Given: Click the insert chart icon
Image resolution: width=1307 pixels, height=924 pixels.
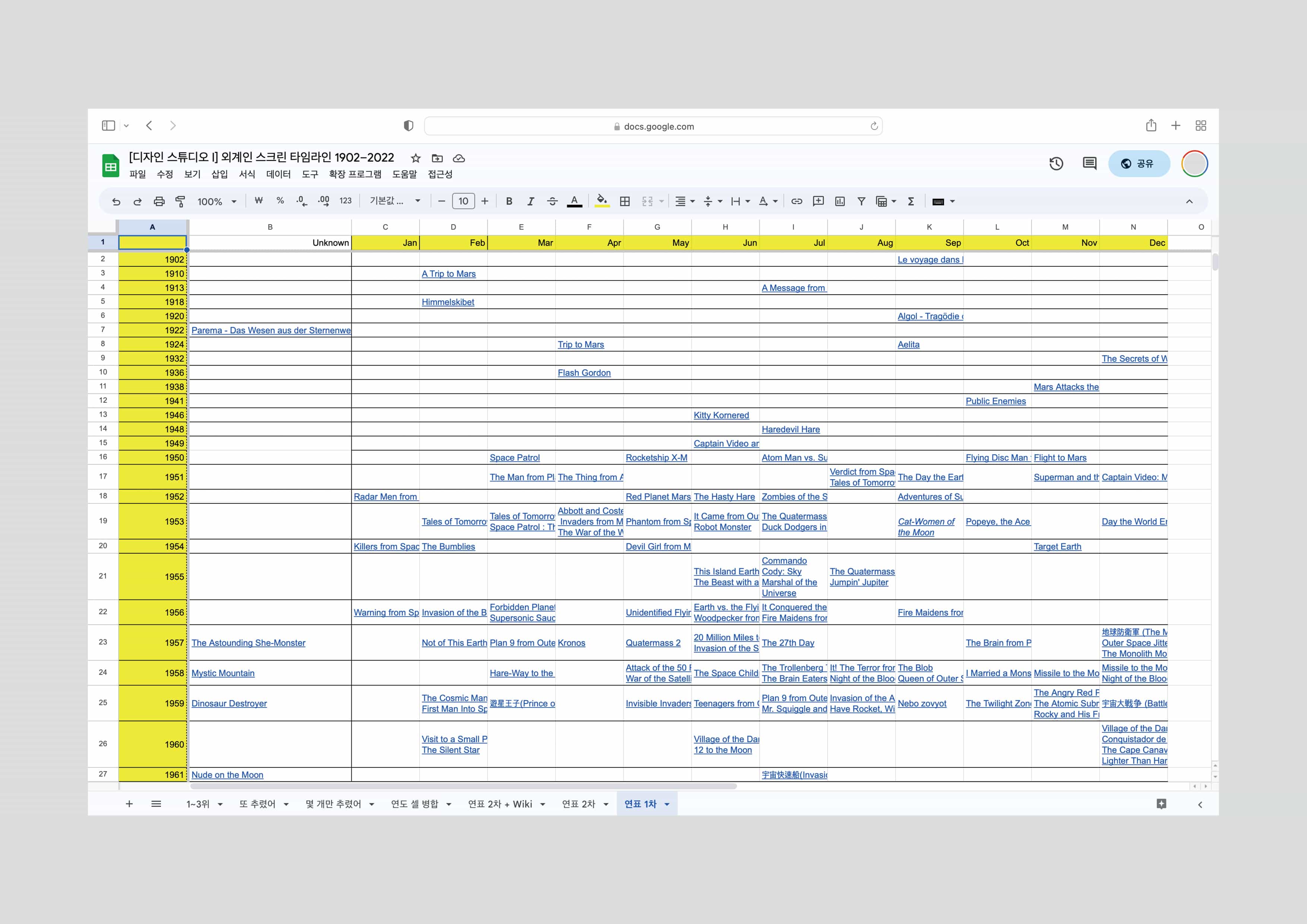Looking at the screenshot, I should [x=840, y=201].
